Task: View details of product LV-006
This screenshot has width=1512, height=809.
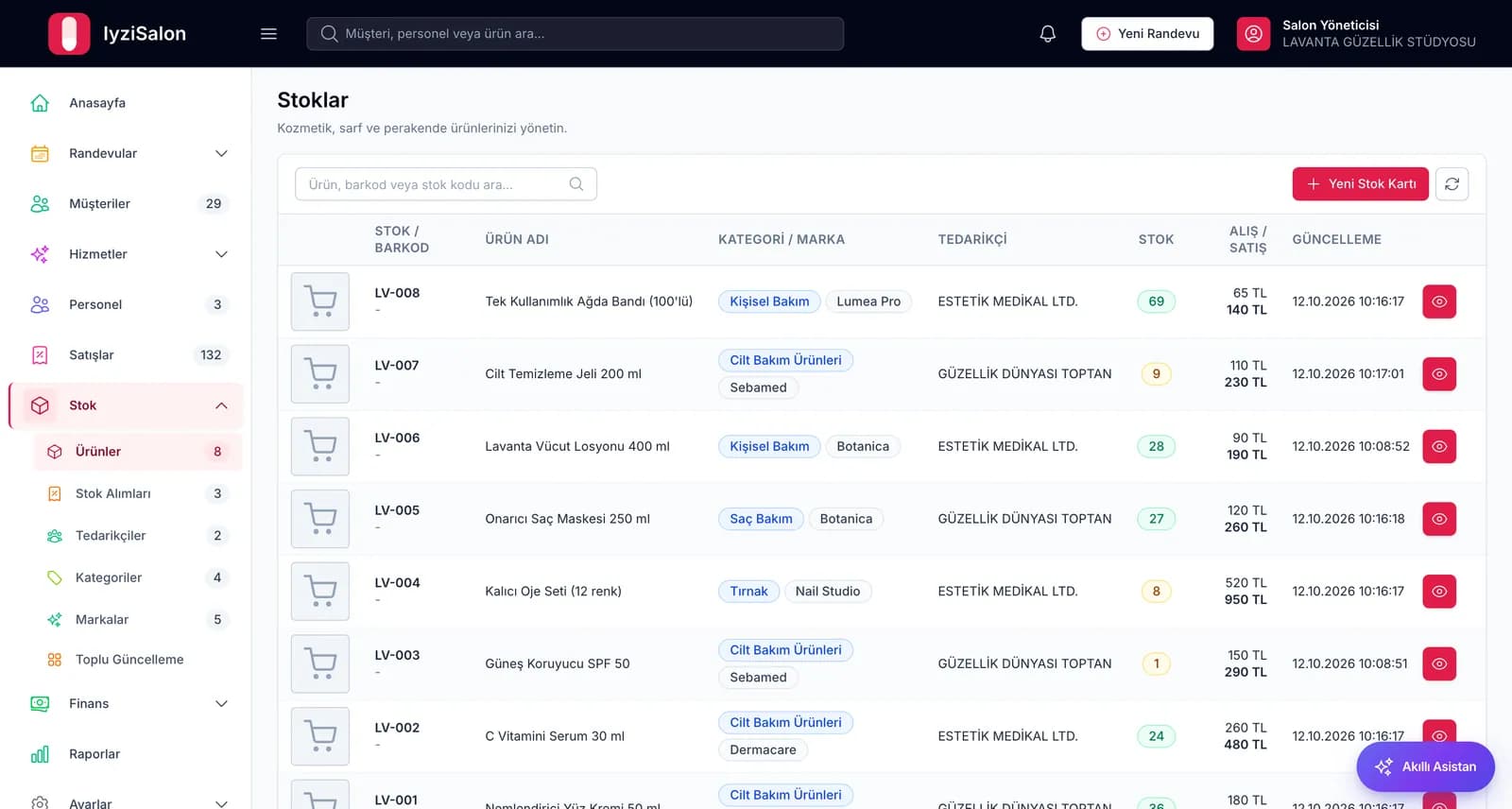Action: [1439, 446]
